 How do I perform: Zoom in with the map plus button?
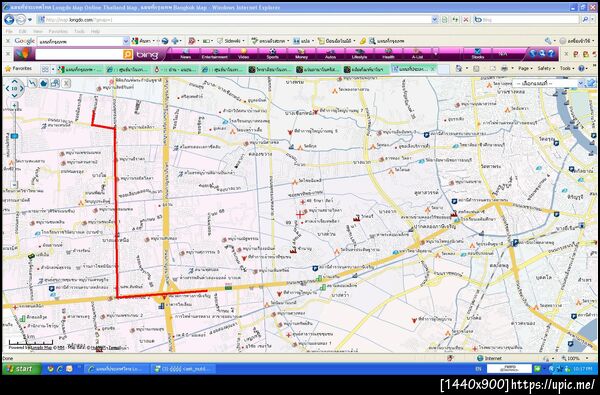(x=15, y=105)
